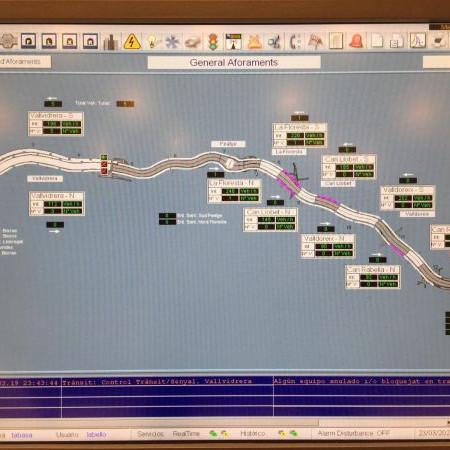This screenshot has width=450, height=450.
Task: Select the La Floresta - N counting panel
Action: click(x=235, y=191)
